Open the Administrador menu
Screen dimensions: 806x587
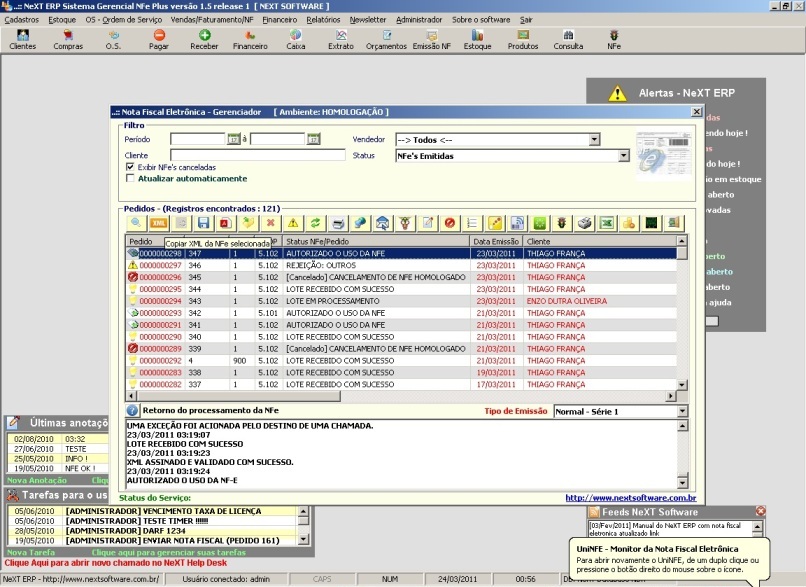tap(419, 20)
